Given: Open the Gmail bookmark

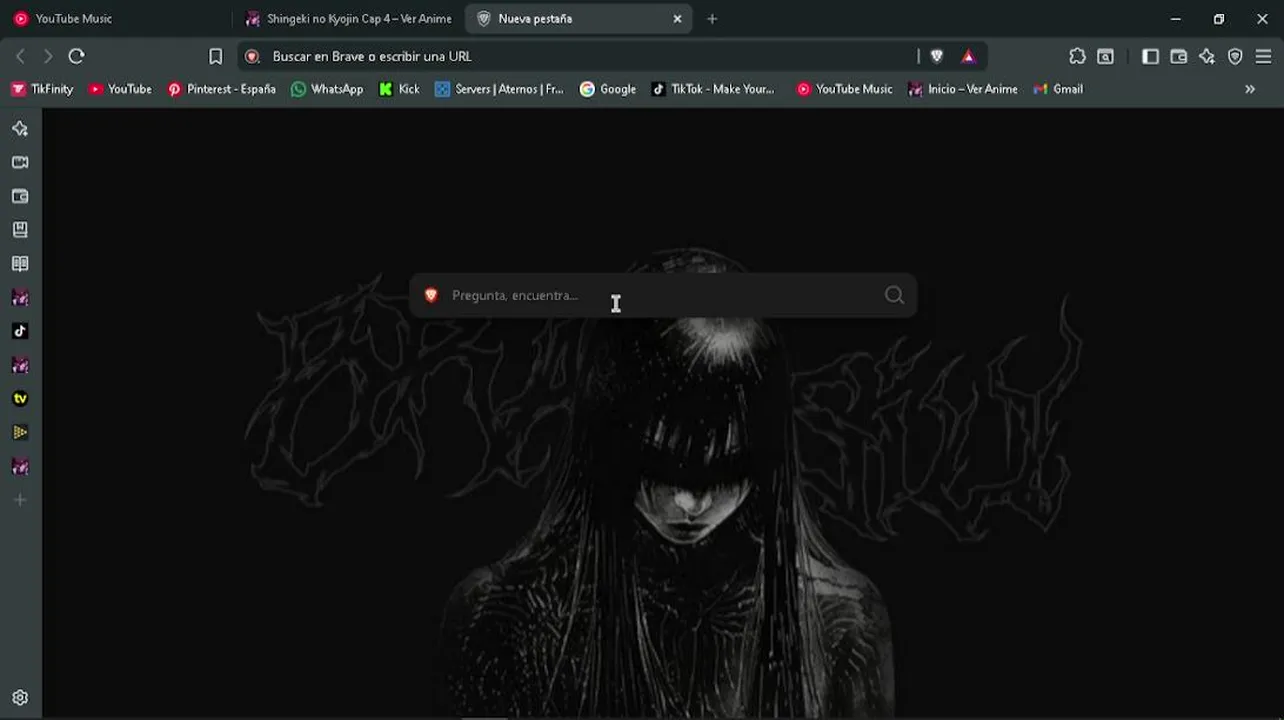Looking at the screenshot, I should tap(1058, 89).
